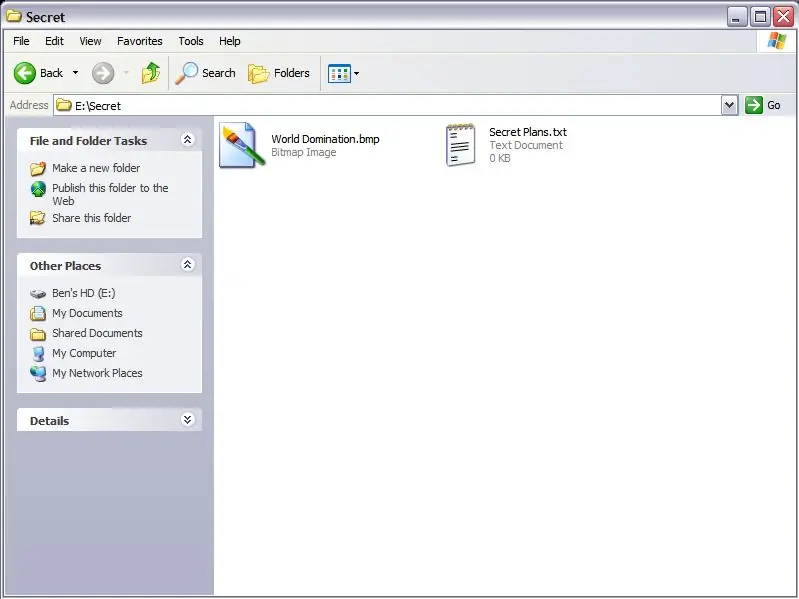Viewport: 799px width, 599px height.
Task: Expand the Address bar dropdown
Action: point(730,105)
